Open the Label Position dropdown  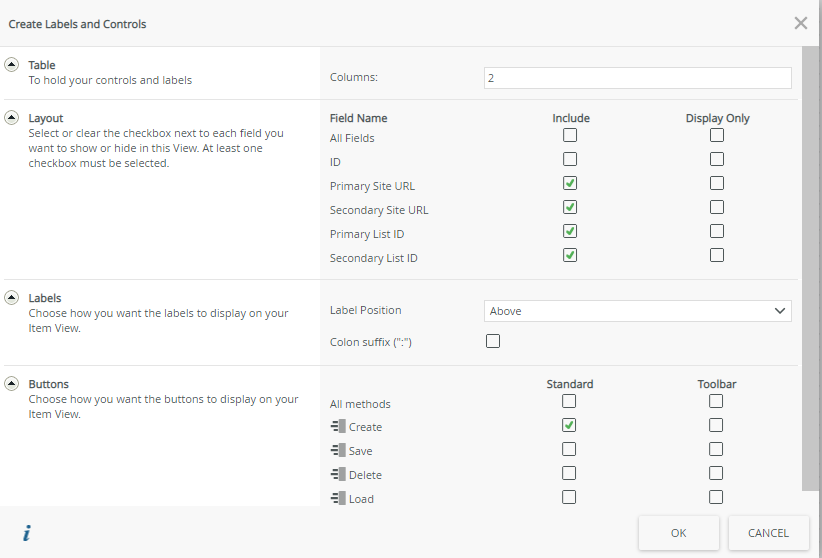pos(637,311)
